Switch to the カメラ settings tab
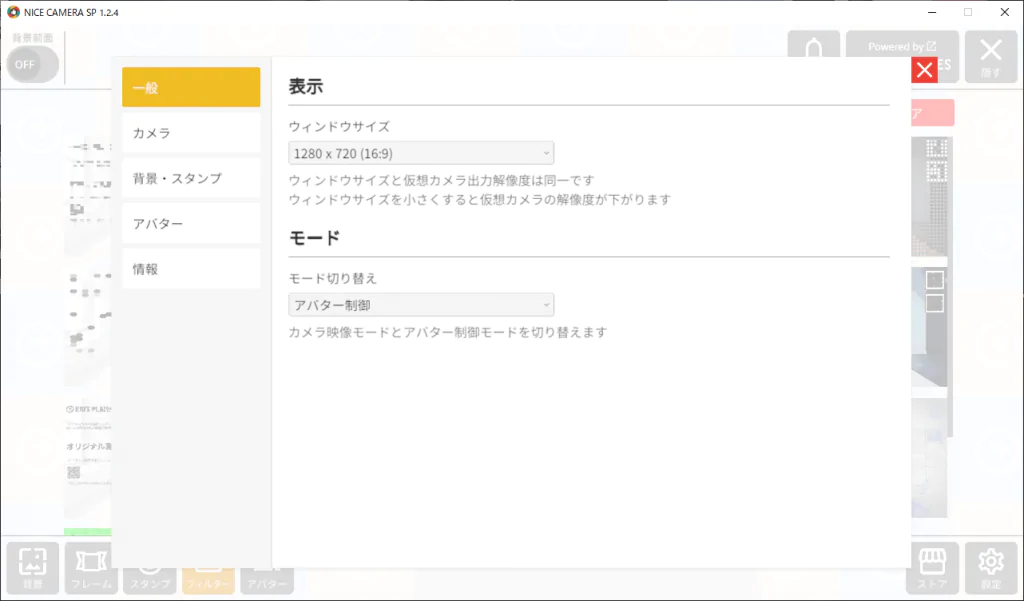The image size is (1024, 601). click(191, 133)
